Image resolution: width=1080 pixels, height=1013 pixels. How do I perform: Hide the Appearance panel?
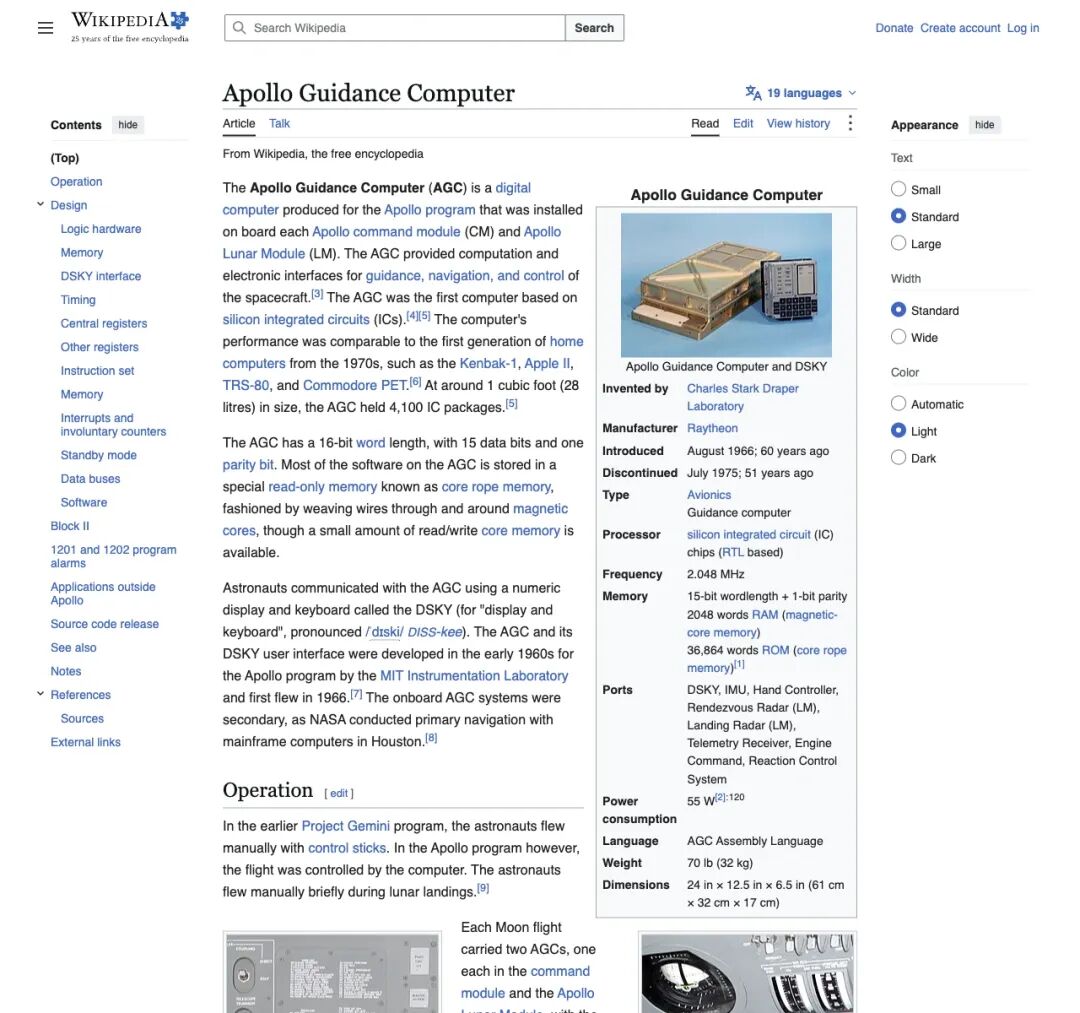984,125
